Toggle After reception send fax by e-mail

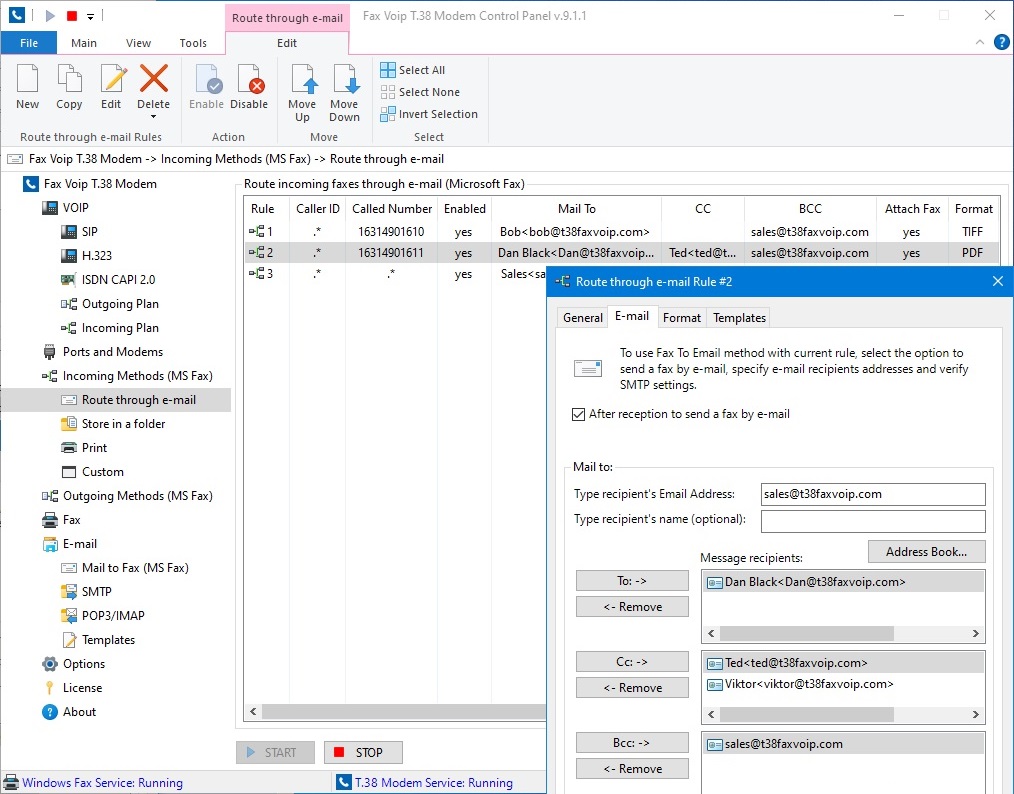pyautogui.click(x=579, y=414)
